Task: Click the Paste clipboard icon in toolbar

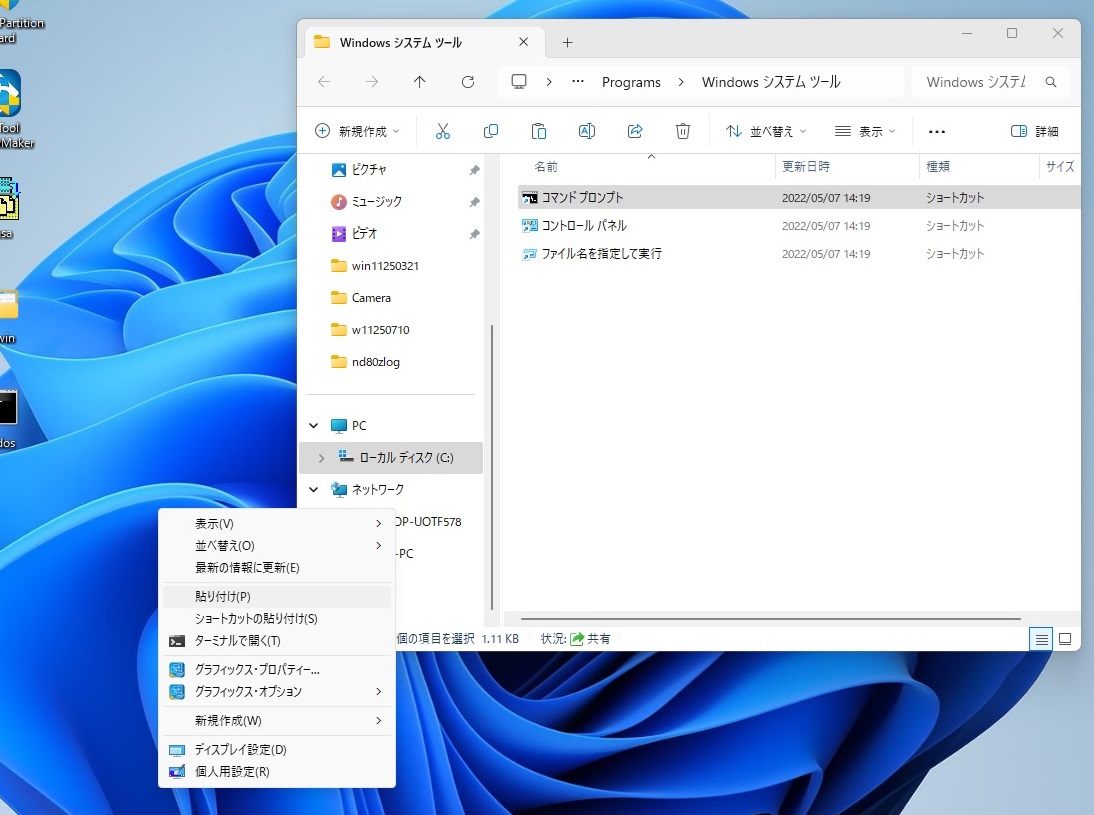Action: (x=539, y=131)
